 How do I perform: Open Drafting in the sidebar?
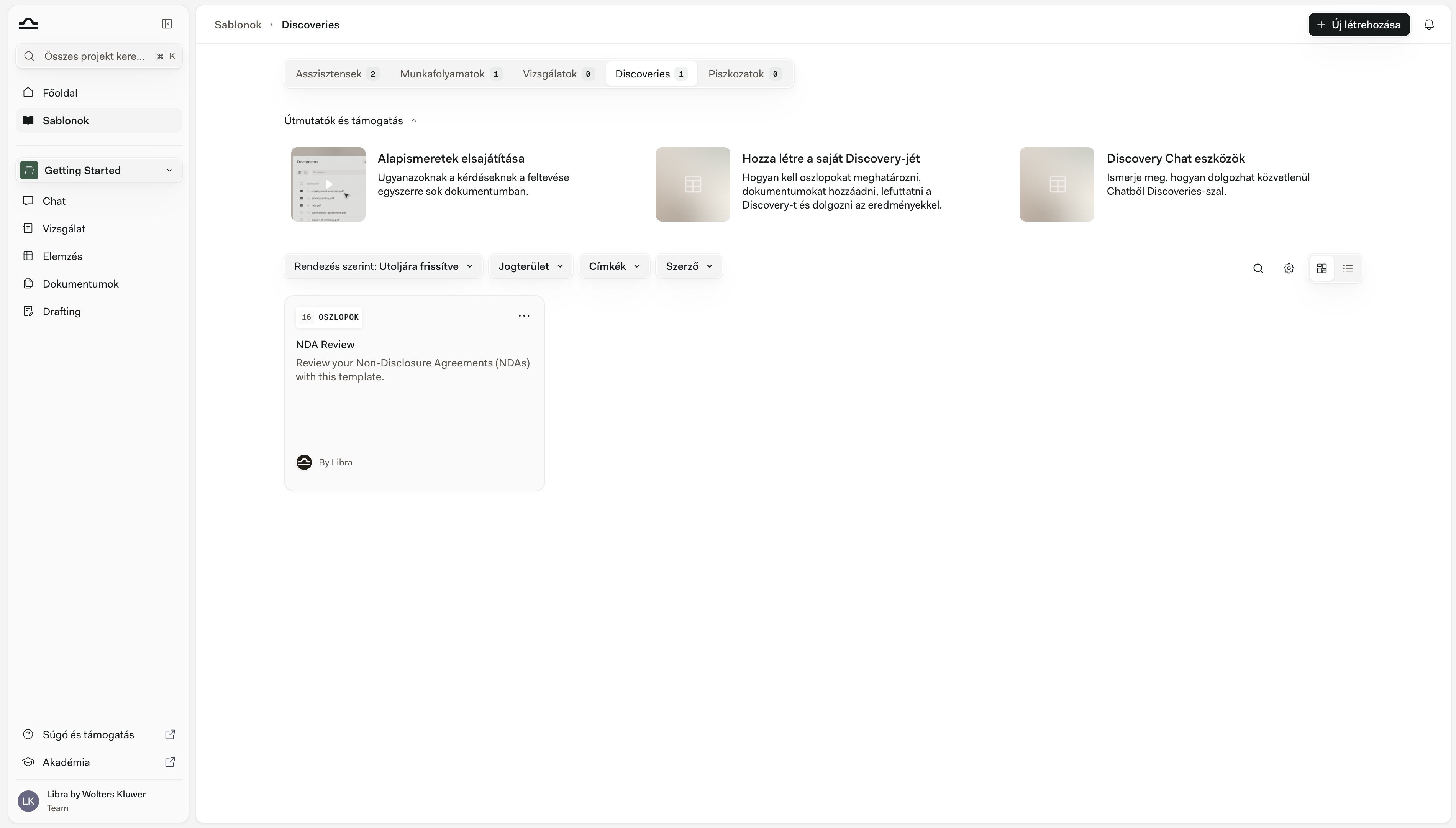99,311
